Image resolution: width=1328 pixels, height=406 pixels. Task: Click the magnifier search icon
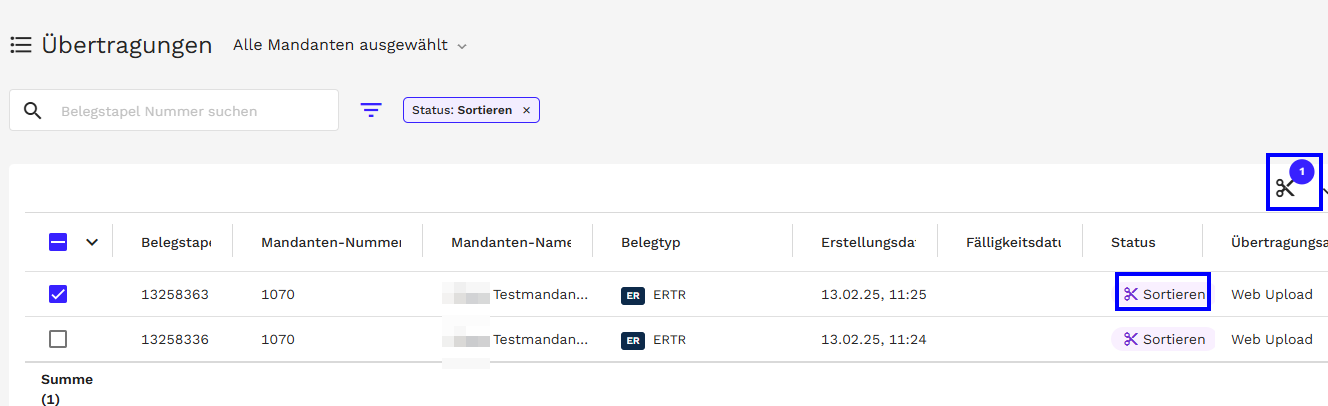coord(32,110)
